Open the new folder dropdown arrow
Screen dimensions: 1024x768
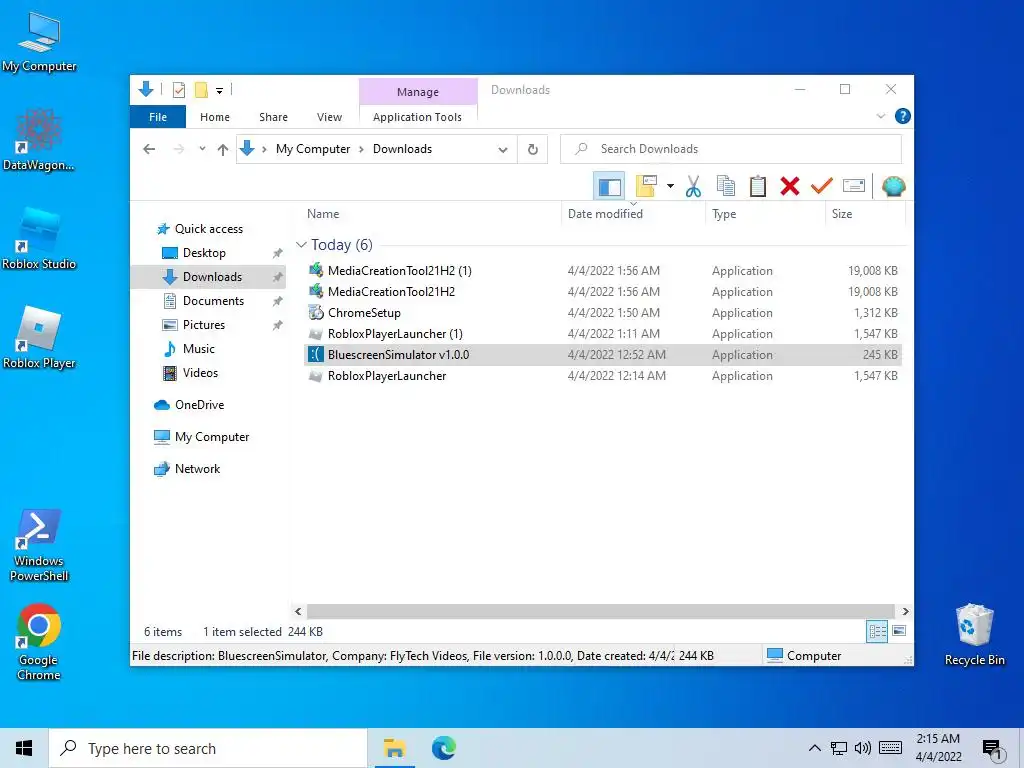[670, 186]
